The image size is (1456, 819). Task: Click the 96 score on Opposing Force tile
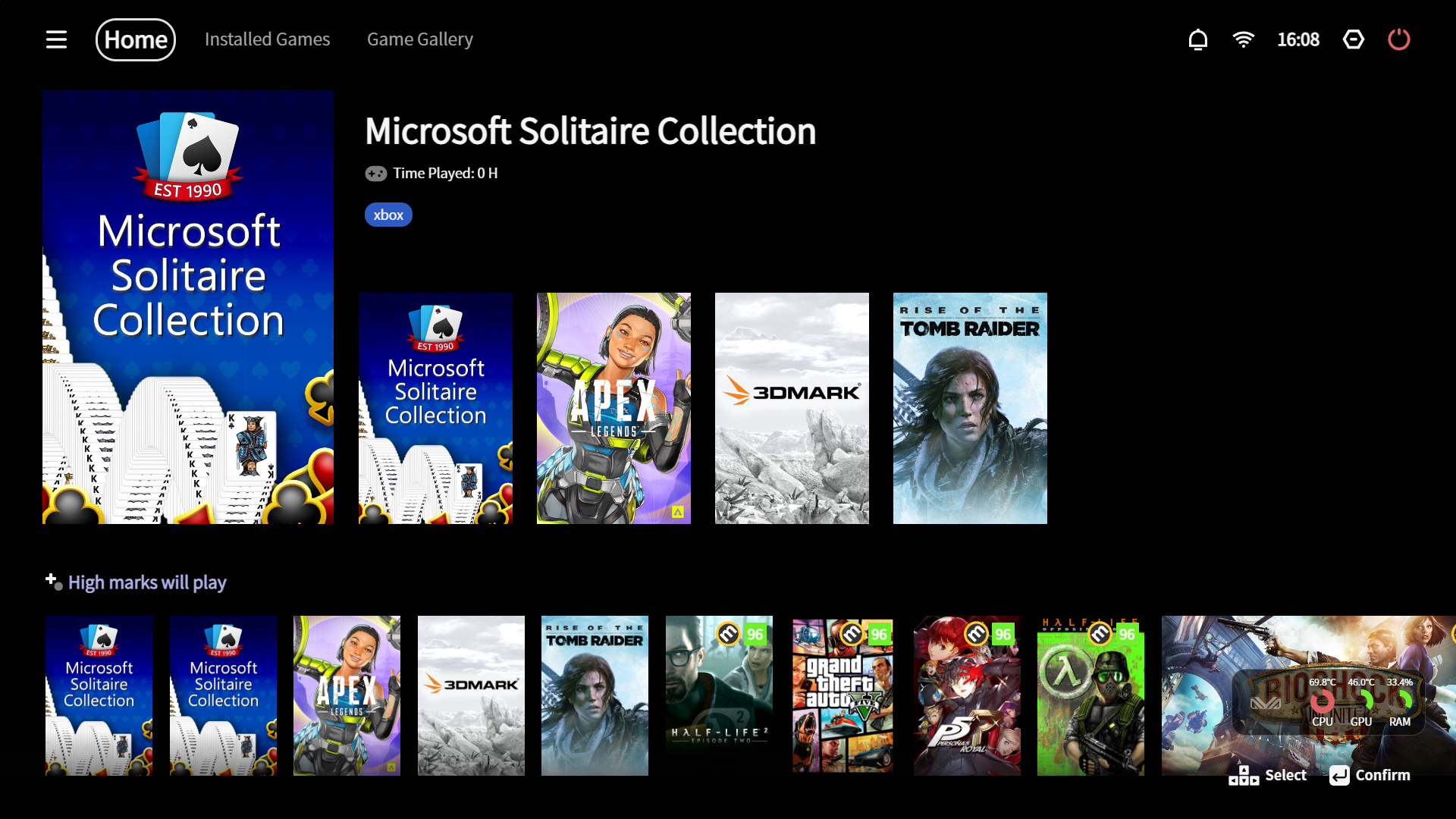coord(1127,634)
